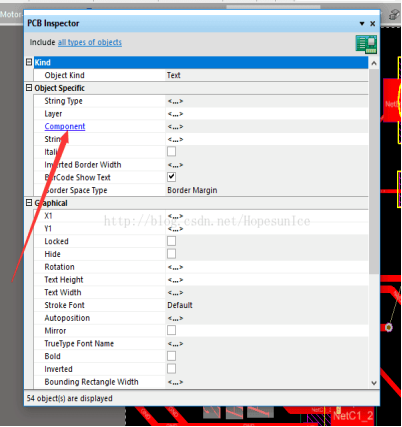Click the pin icon at top right
The image size is (402, 427).
[x=394, y=14]
